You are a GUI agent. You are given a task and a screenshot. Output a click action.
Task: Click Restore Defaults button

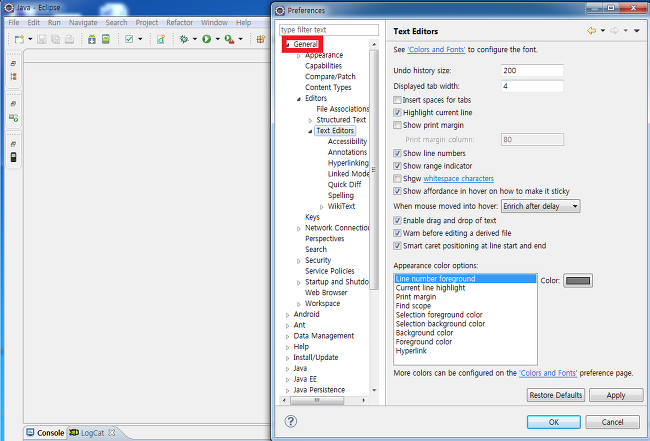coord(555,395)
